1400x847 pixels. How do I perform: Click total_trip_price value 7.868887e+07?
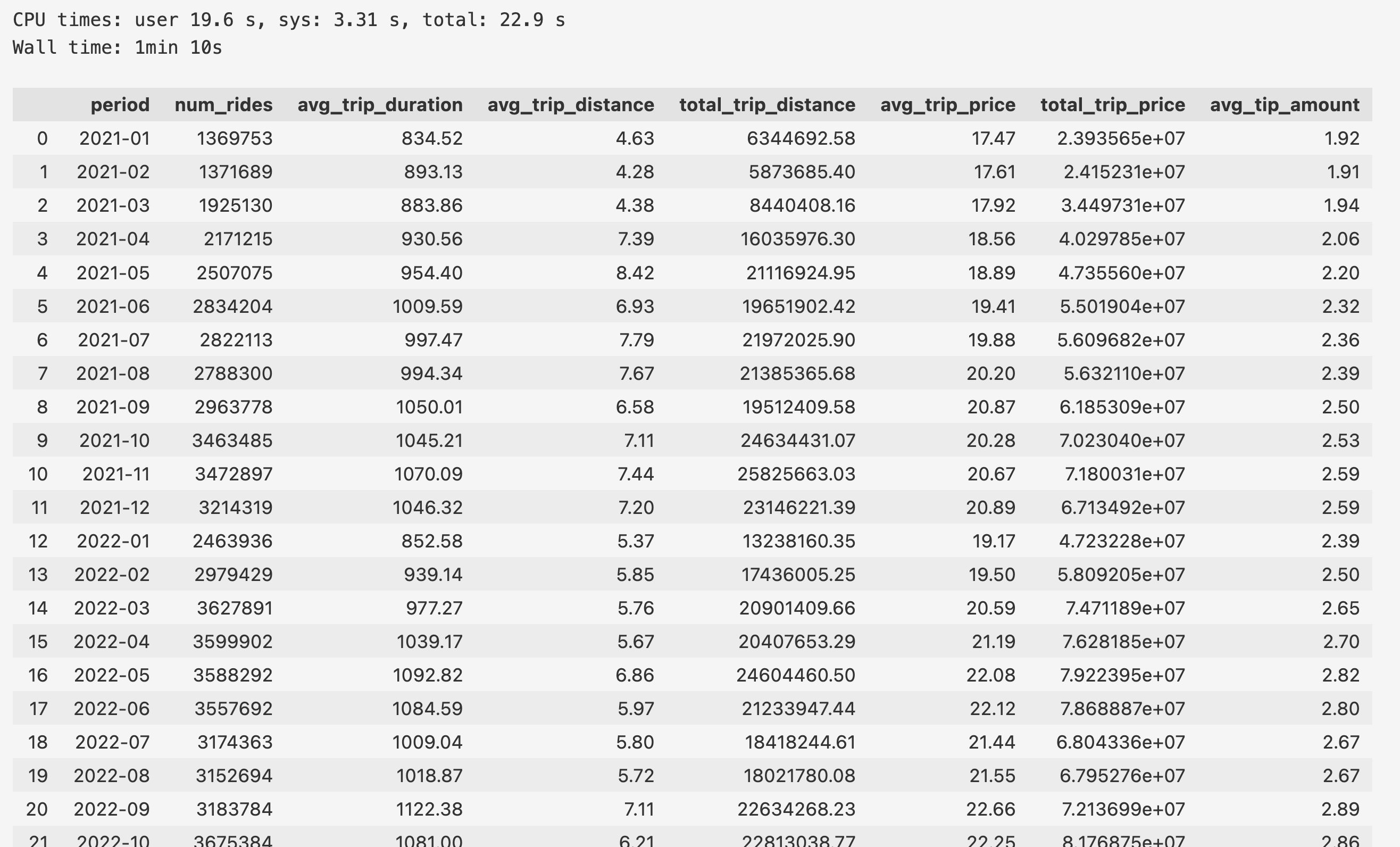coord(1122,709)
